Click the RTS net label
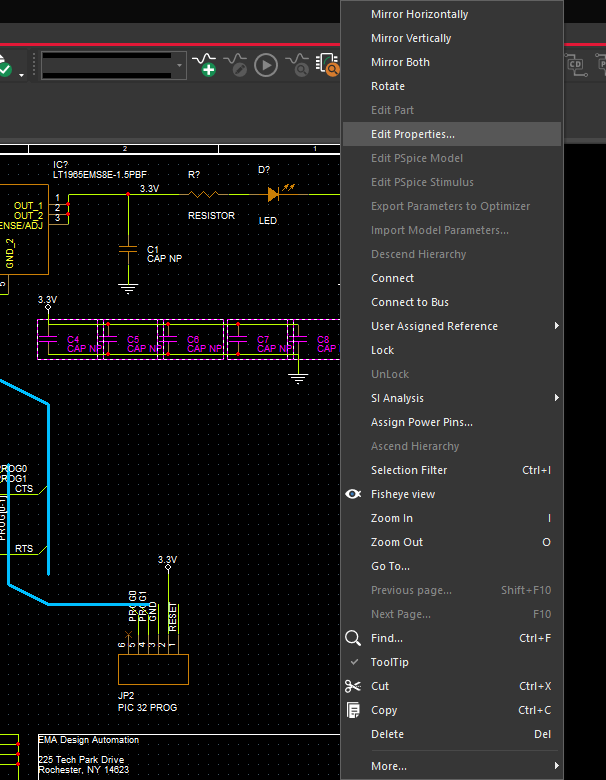The width and height of the screenshot is (606, 780). click(x=24, y=549)
